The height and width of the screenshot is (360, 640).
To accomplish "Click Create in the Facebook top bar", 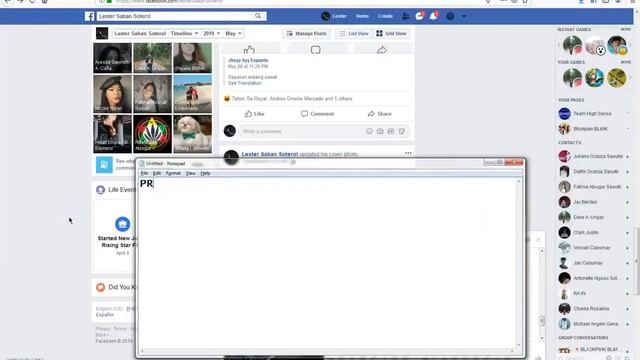I will [x=385, y=16].
